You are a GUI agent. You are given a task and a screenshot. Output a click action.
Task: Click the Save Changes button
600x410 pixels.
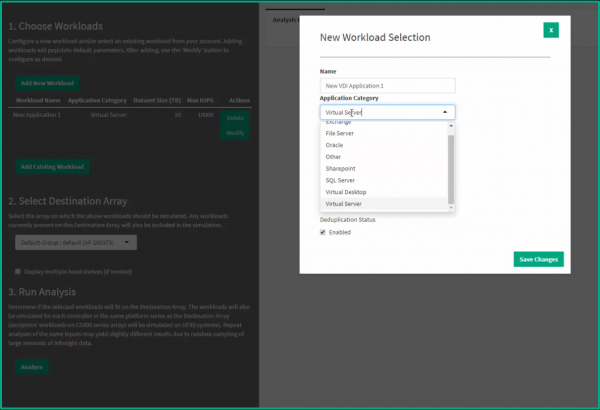539,260
